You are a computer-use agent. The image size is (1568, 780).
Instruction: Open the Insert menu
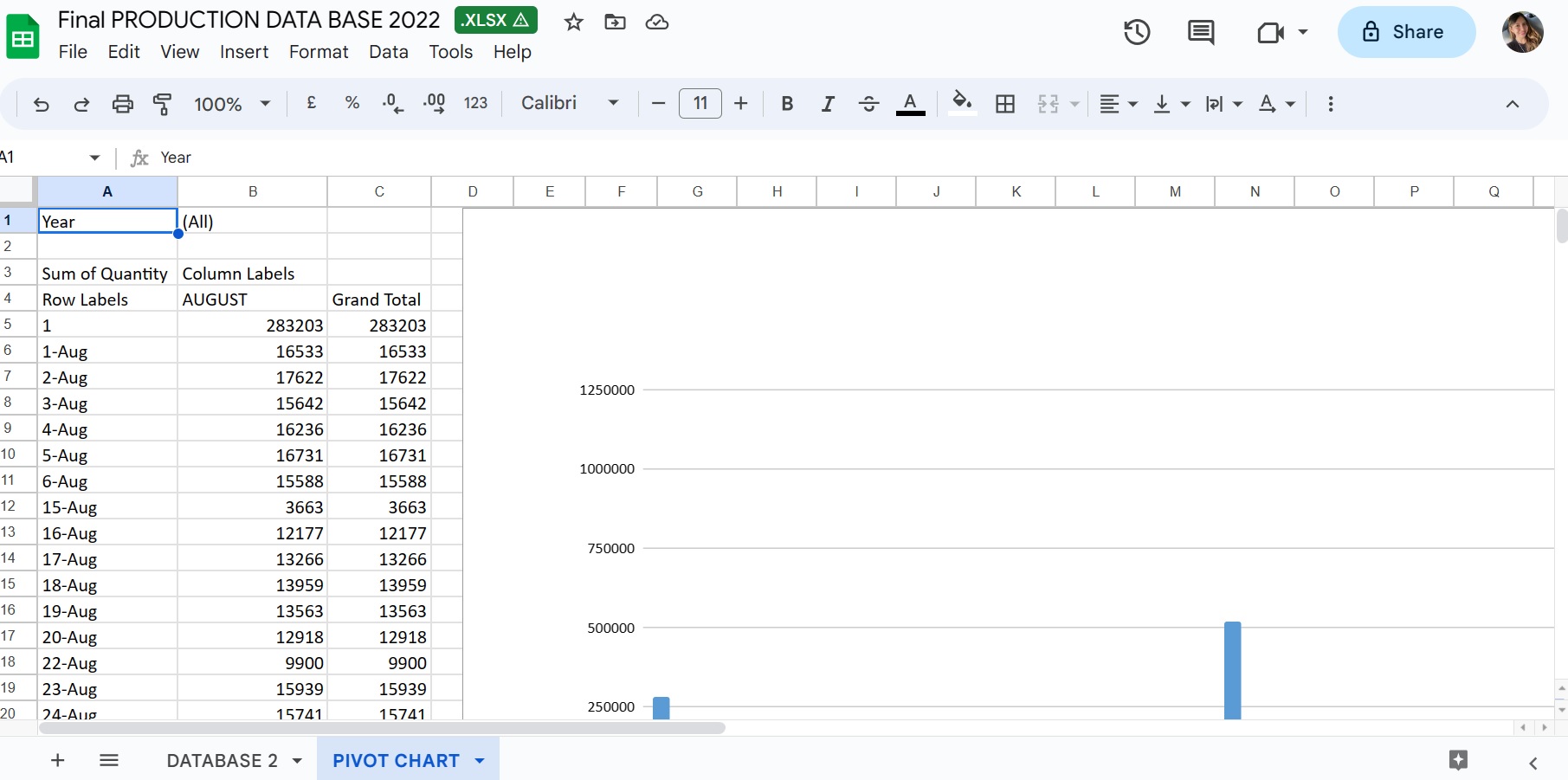coord(244,52)
